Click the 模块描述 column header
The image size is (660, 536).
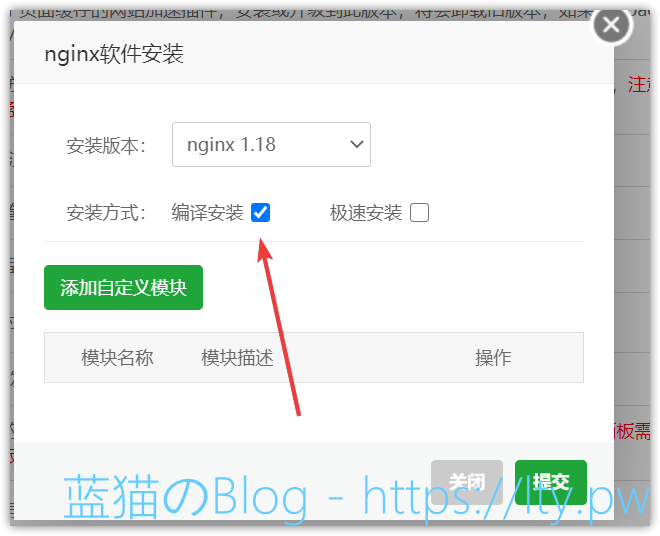(x=237, y=358)
